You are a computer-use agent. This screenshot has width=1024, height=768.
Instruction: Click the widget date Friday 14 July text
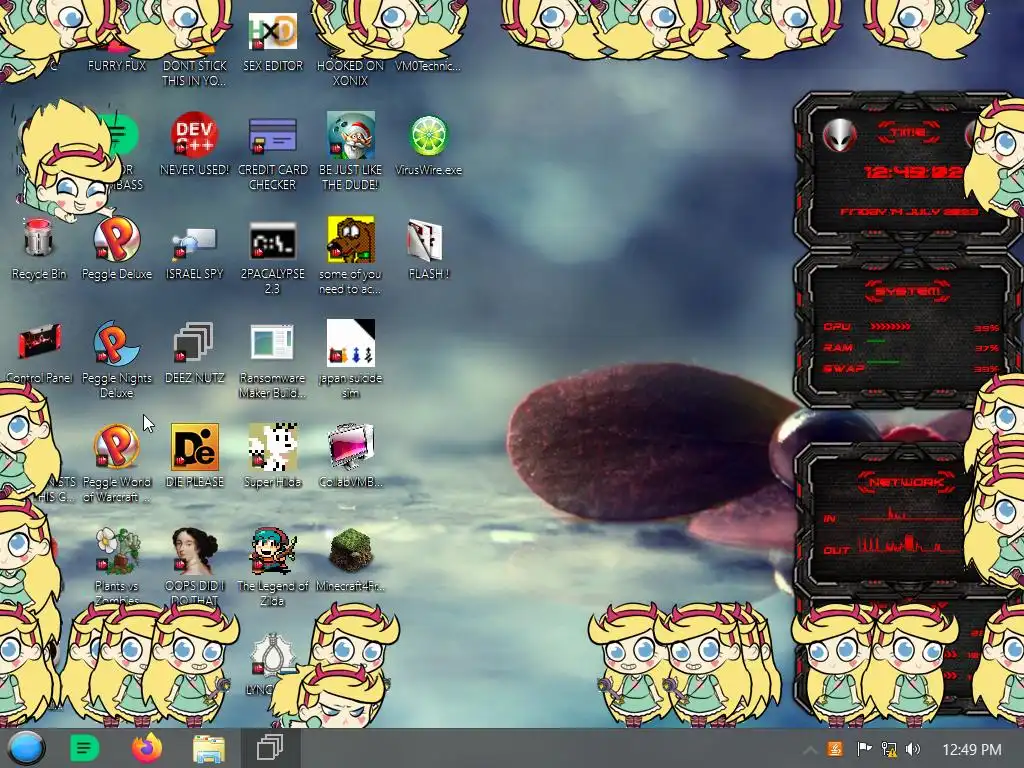(x=908, y=212)
